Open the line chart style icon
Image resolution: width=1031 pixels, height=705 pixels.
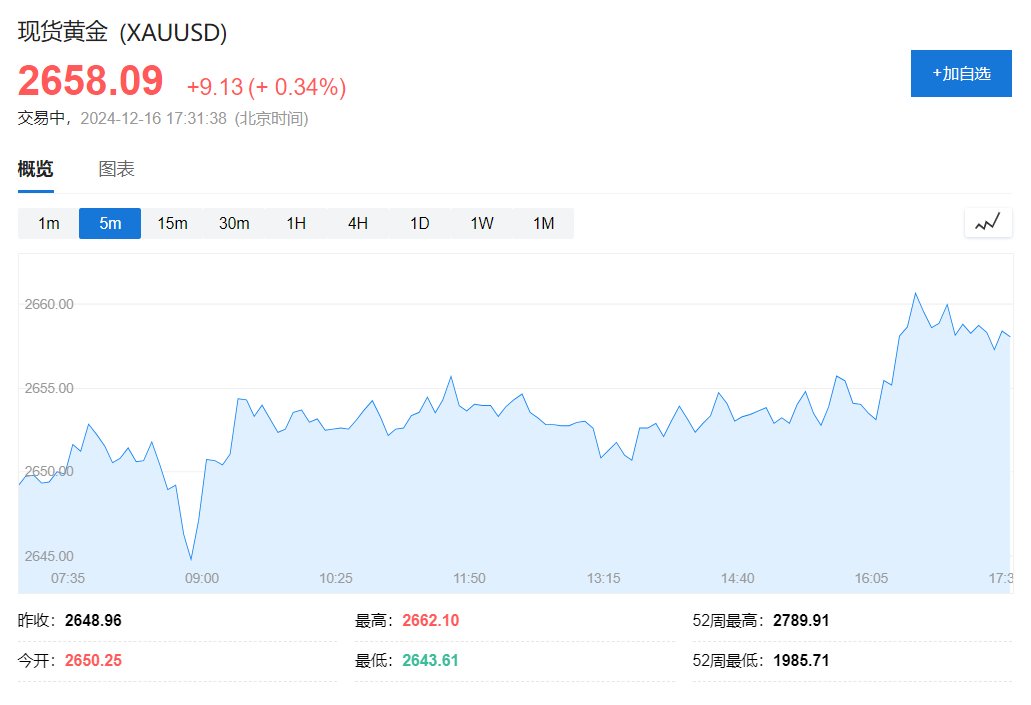[987, 222]
